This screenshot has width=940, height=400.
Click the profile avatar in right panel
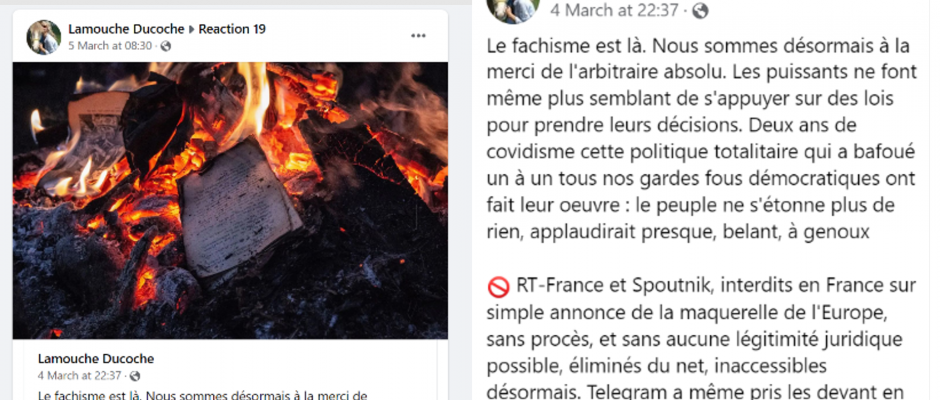click(x=513, y=8)
